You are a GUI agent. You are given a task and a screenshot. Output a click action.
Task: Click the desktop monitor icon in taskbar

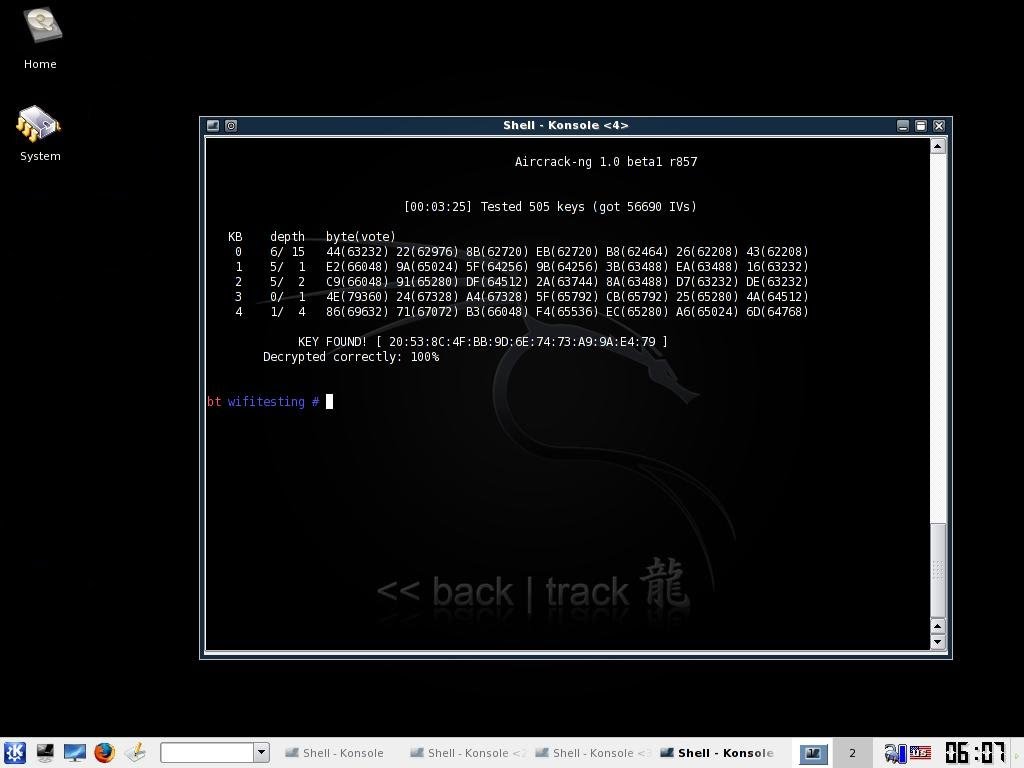75,752
